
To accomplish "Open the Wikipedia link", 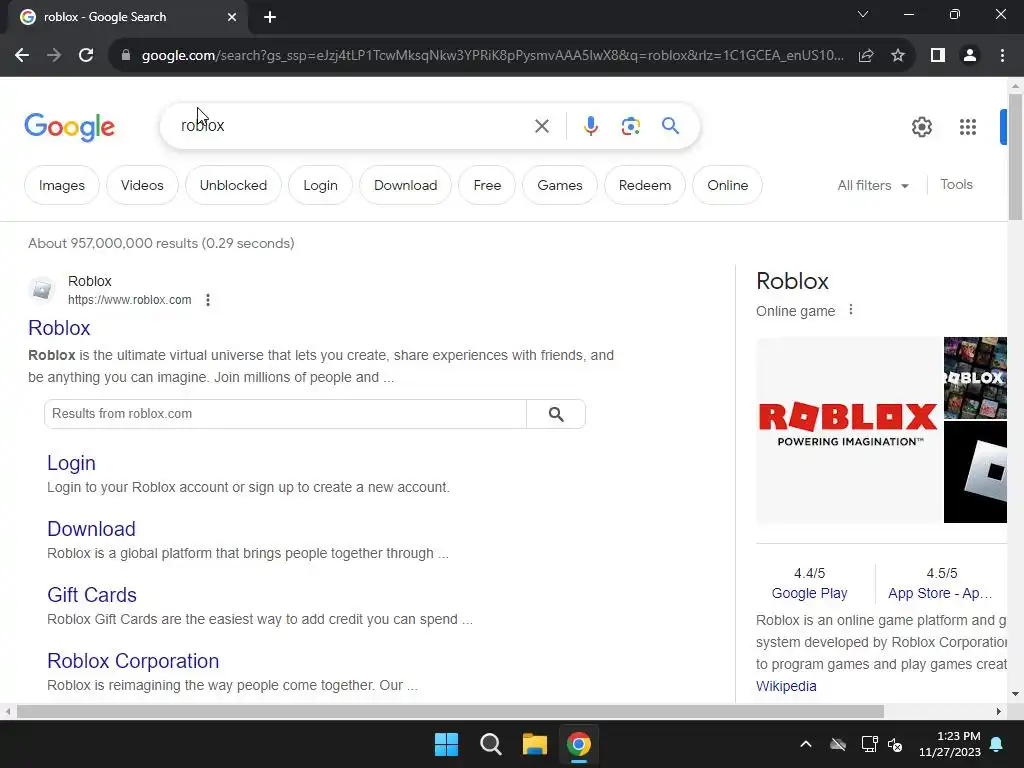I will [786, 686].
